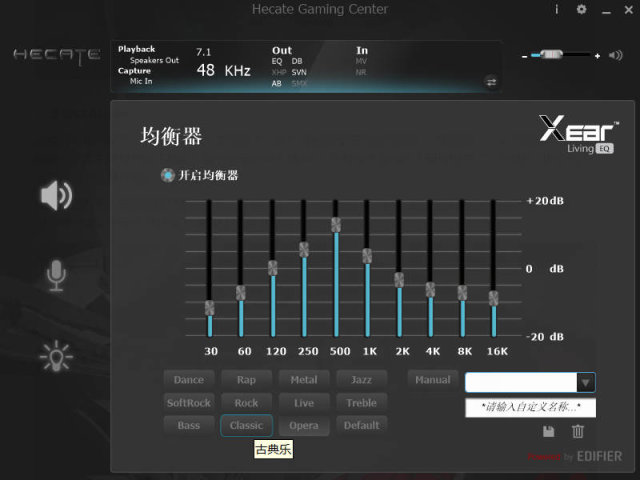Apply the SoftRock EQ preset
Image resolution: width=640 pixels, height=480 pixels.
pyautogui.click(x=189, y=403)
